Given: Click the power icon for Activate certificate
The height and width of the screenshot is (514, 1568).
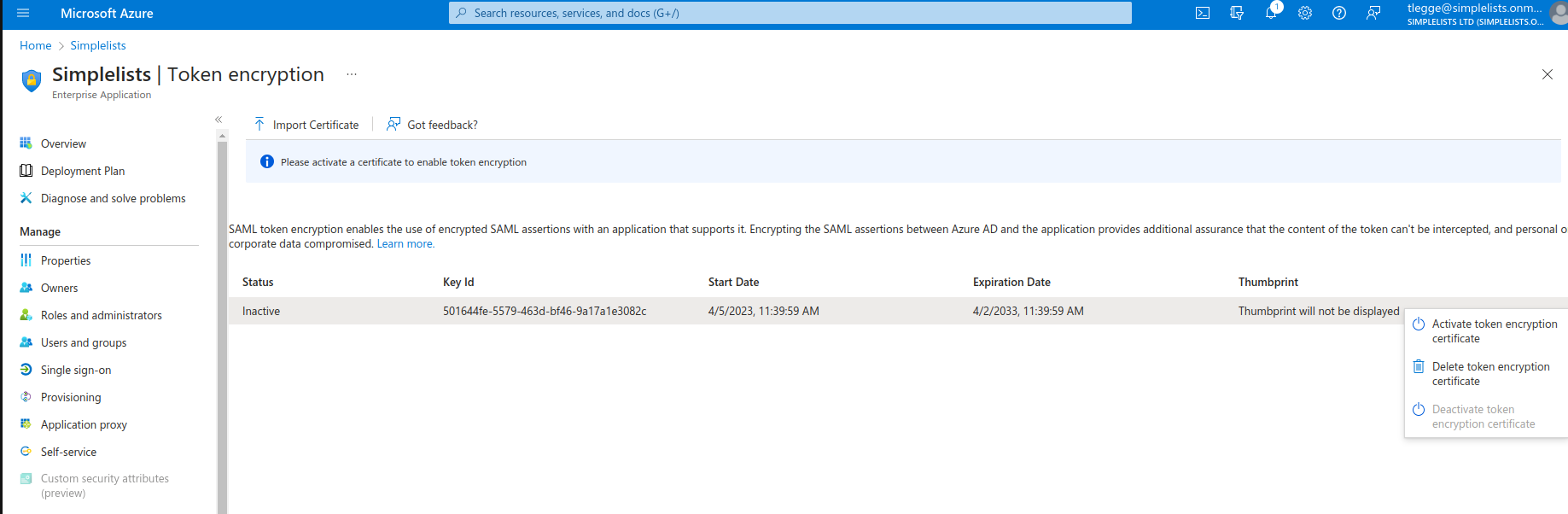Looking at the screenshot, I should click(1419, 324).
